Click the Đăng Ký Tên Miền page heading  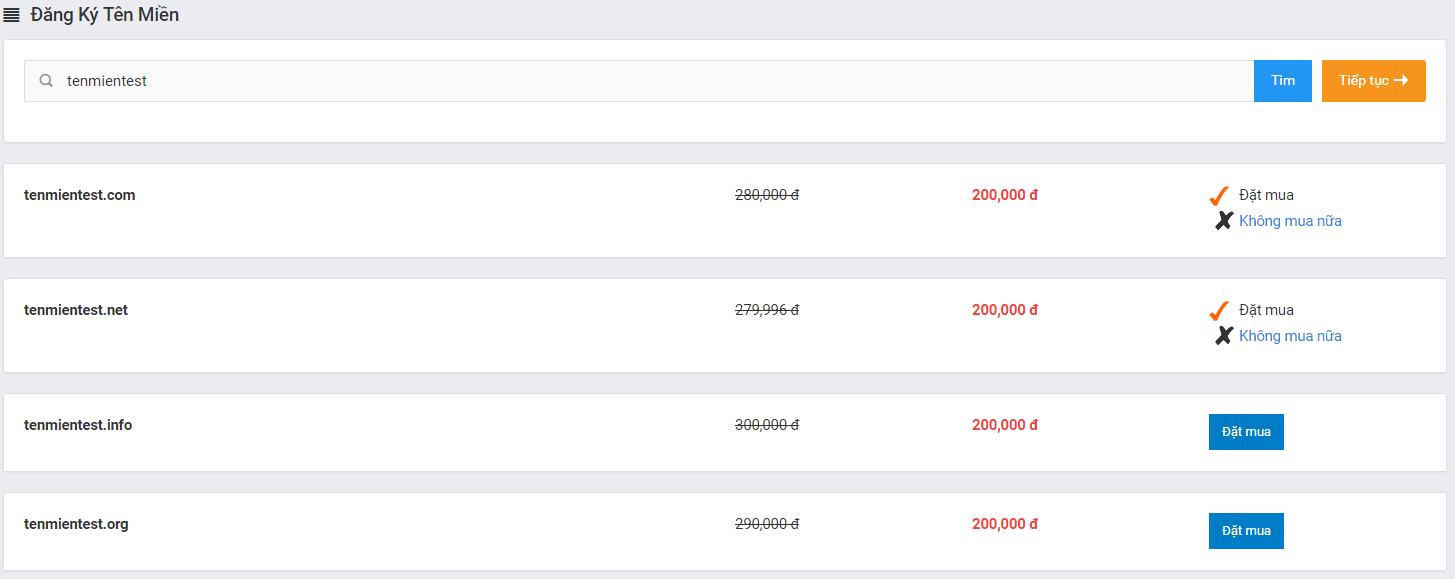point(105,16)
